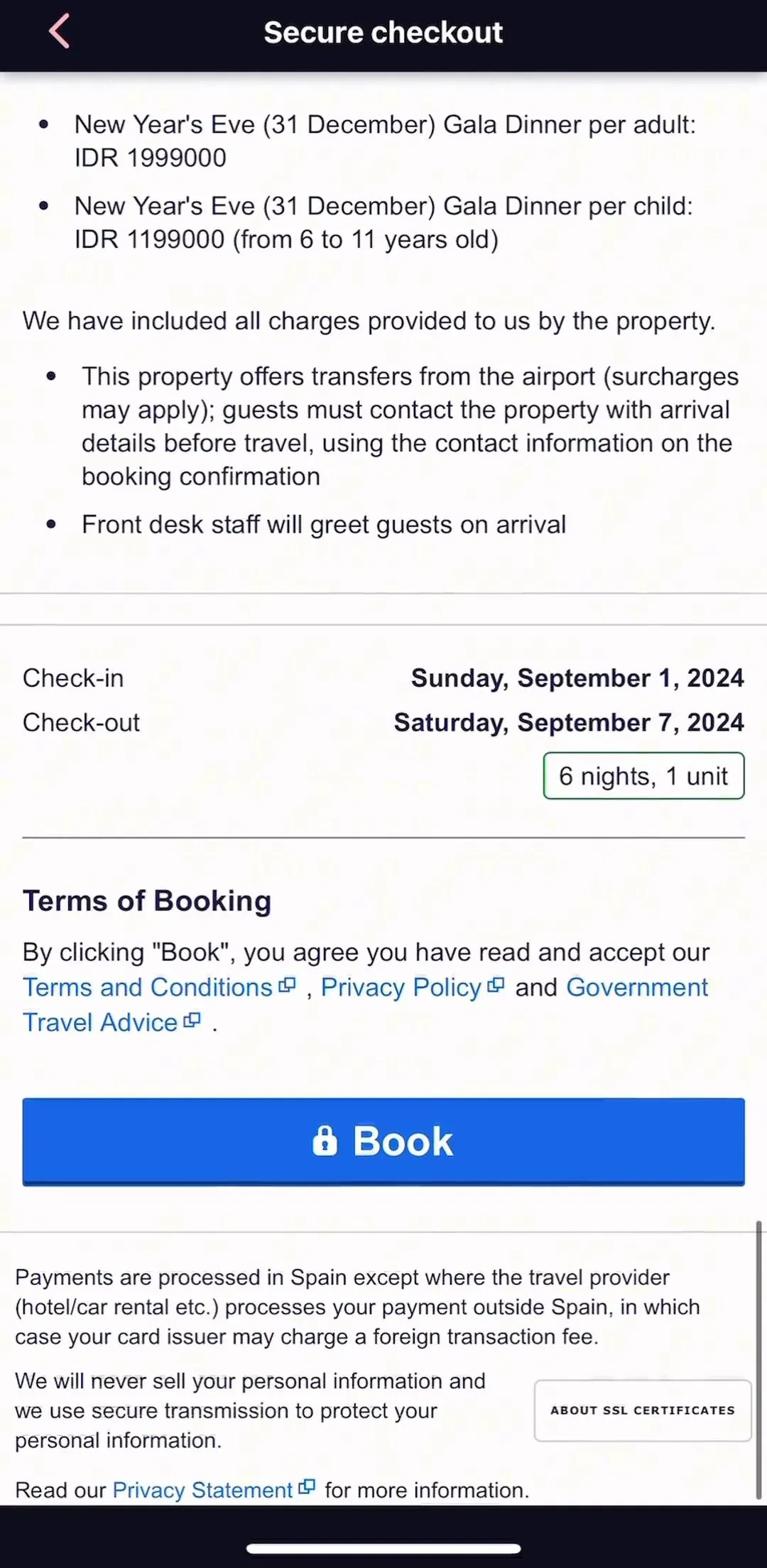Open the Privacy Policy link
This screenshot has height=1568, width=767.
(401, 987)
